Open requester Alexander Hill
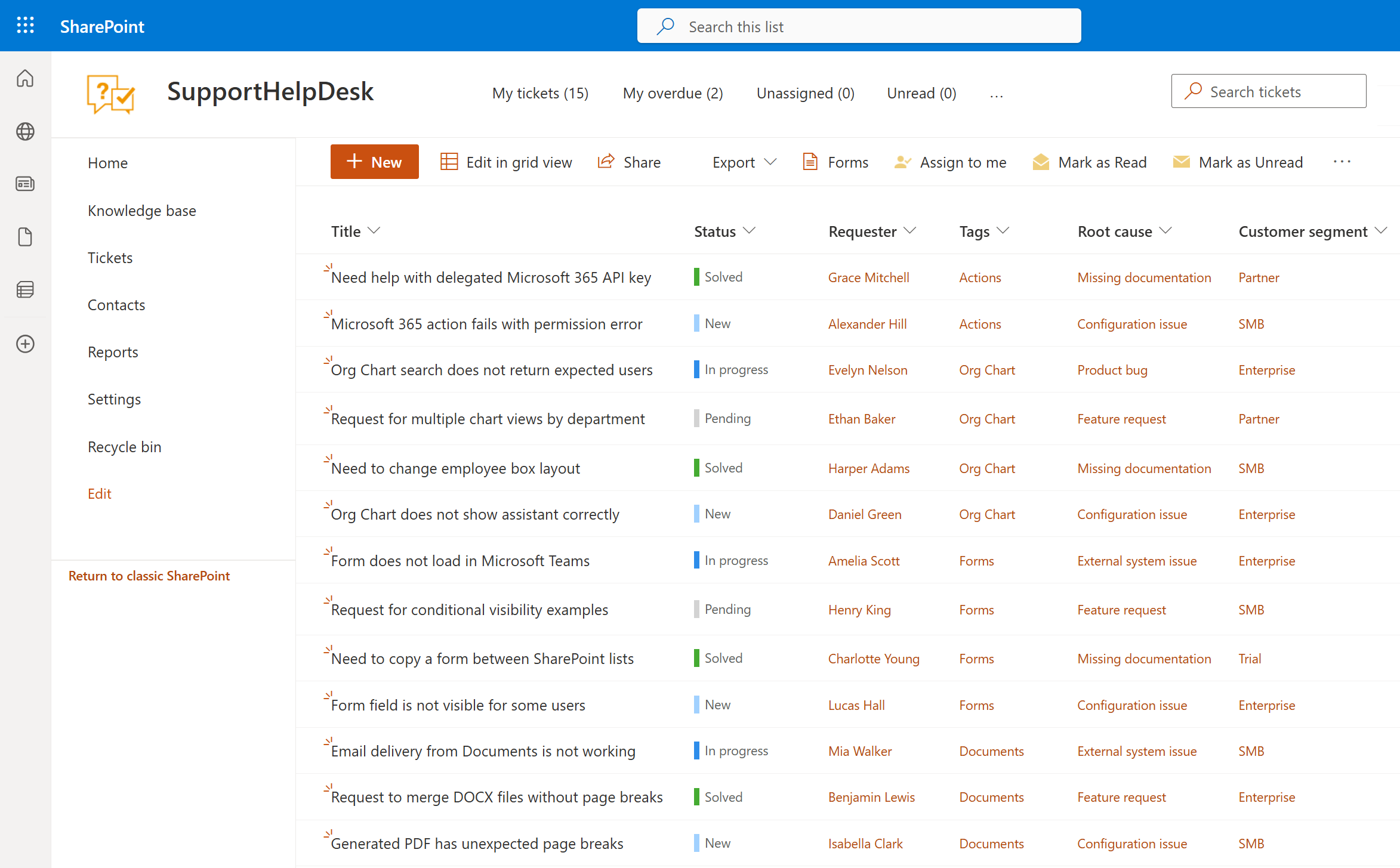The width and height of the screenshot is (1400, 868). pos(867,324)
